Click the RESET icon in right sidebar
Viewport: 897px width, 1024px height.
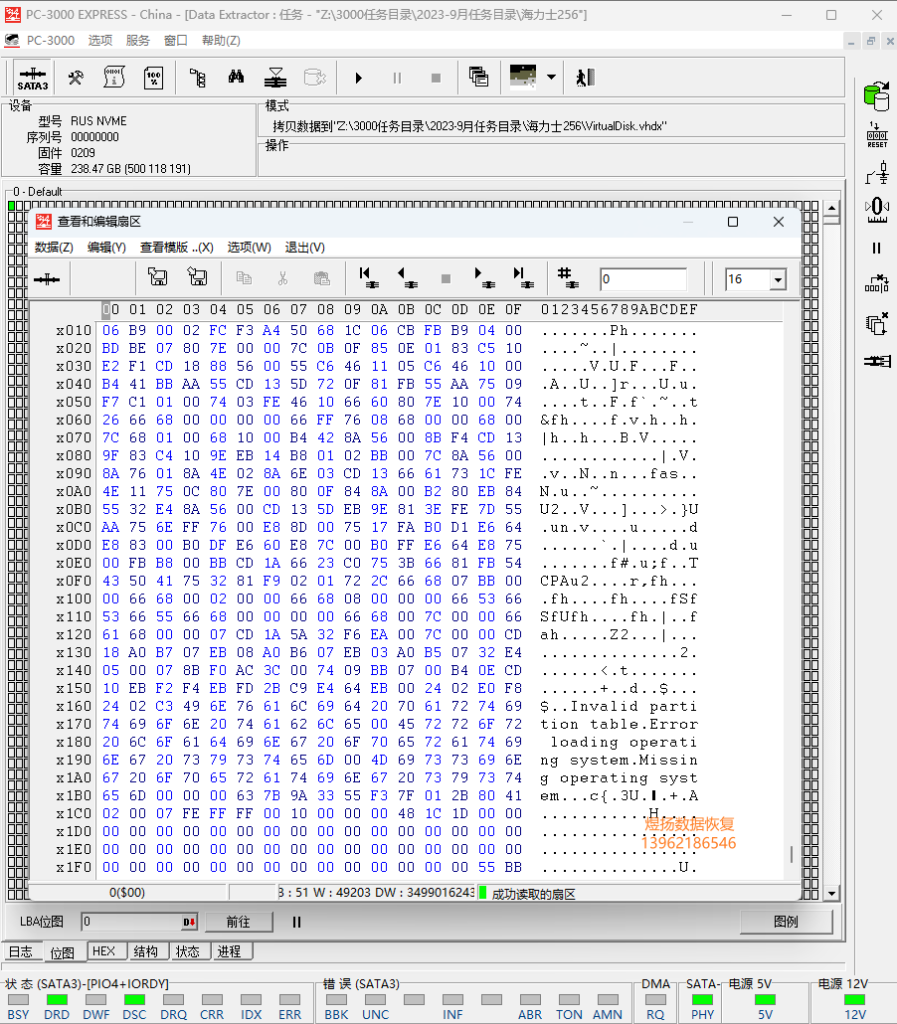tap(877, 135)
